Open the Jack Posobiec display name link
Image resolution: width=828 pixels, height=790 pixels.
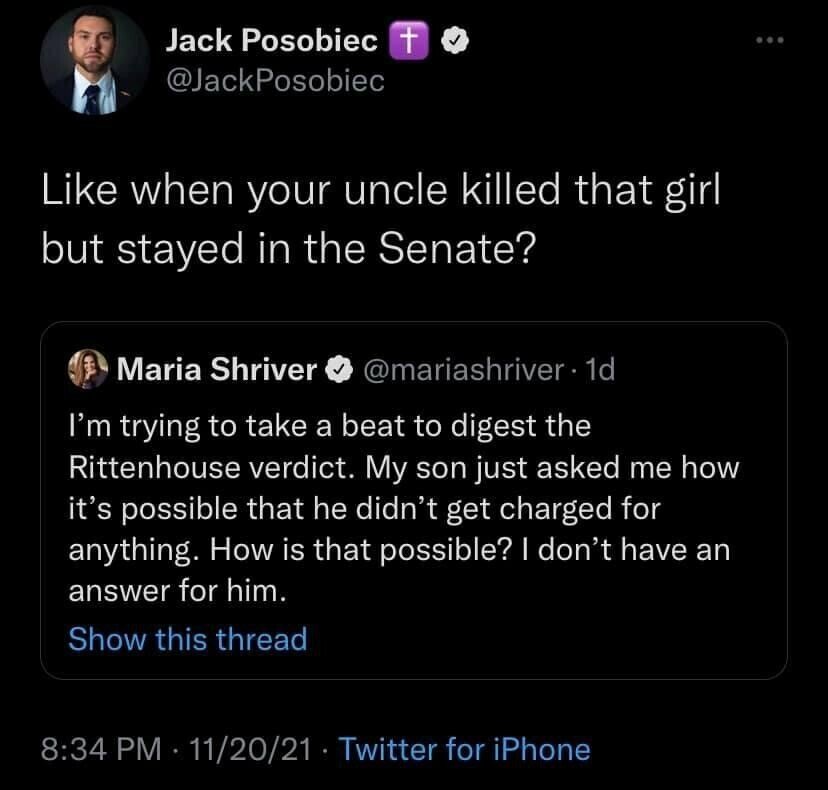[x=271, y=40]
